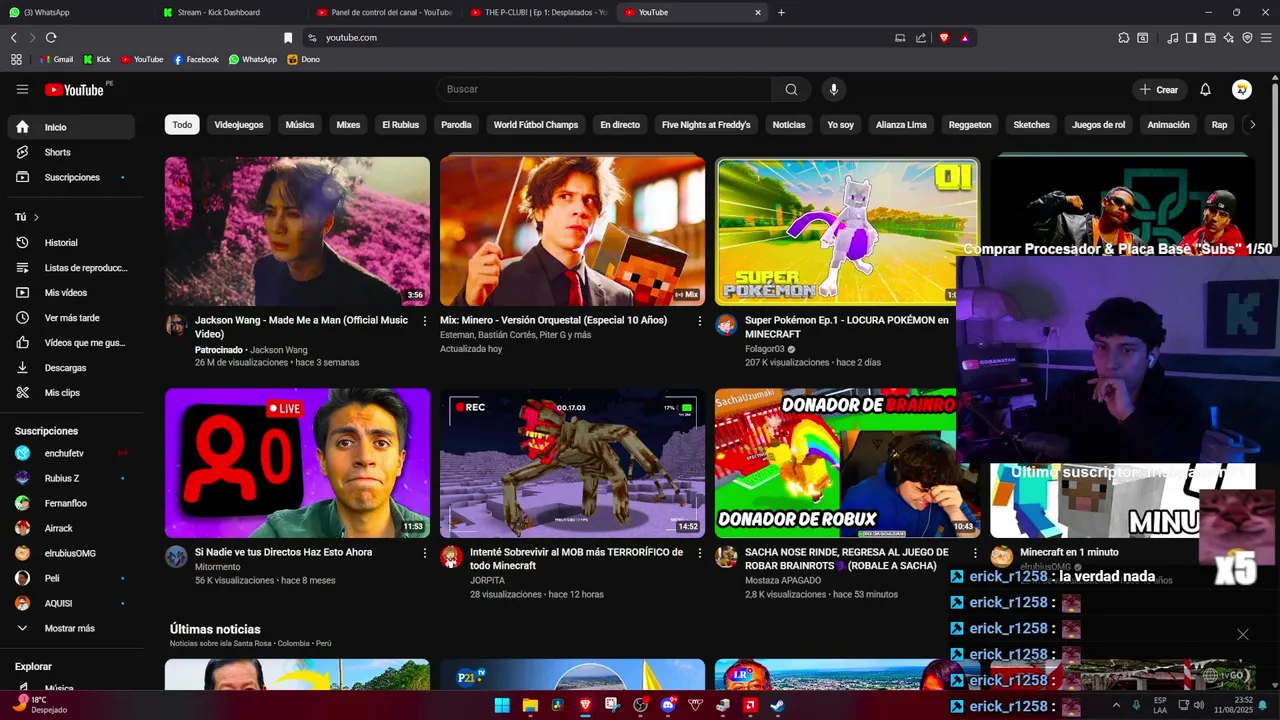This screenshot has width=1280, height=720.
Task: Open Brave VPN shield icon
Action: 1247,38
